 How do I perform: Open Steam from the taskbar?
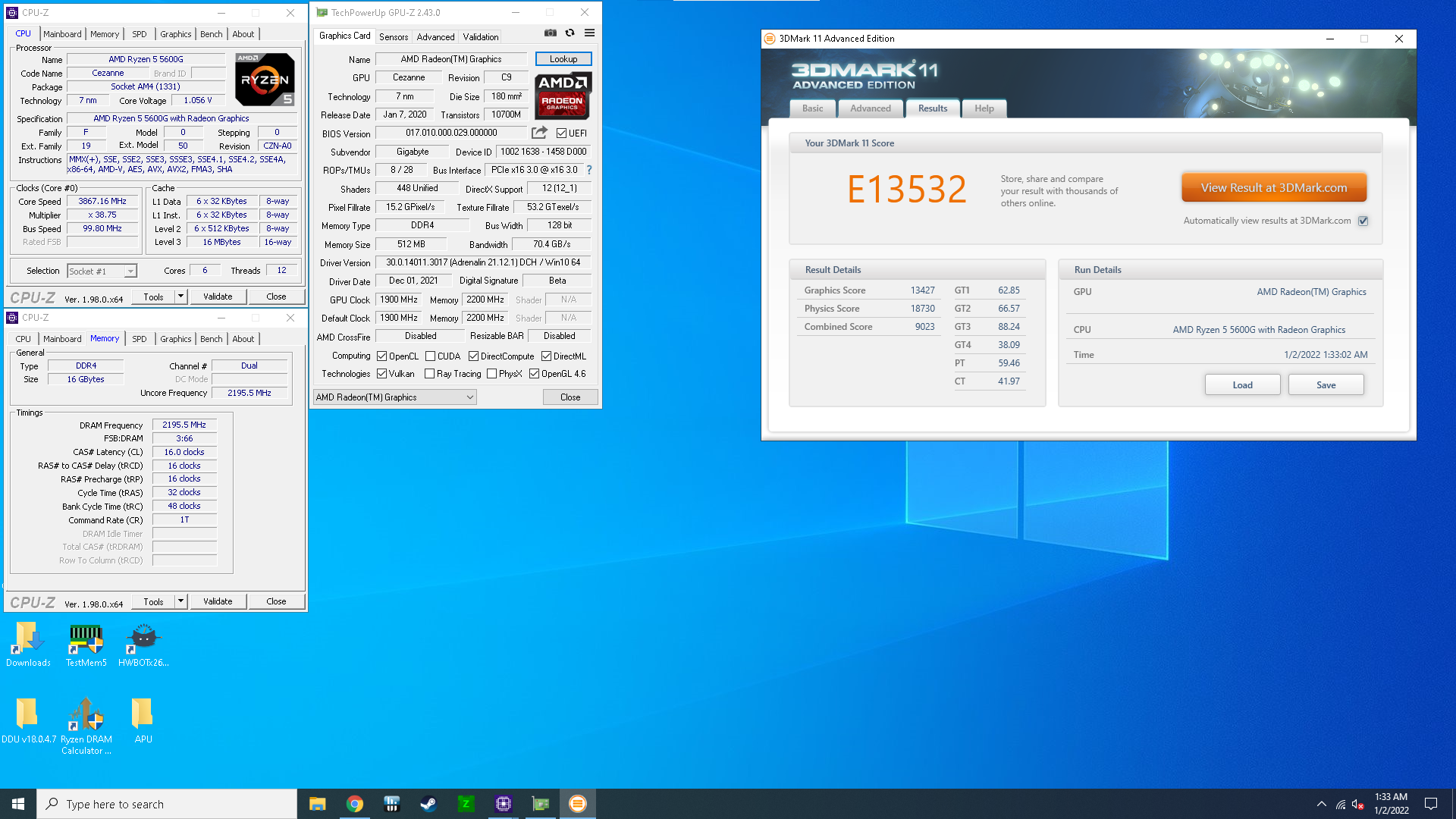(x=428, y=804)
